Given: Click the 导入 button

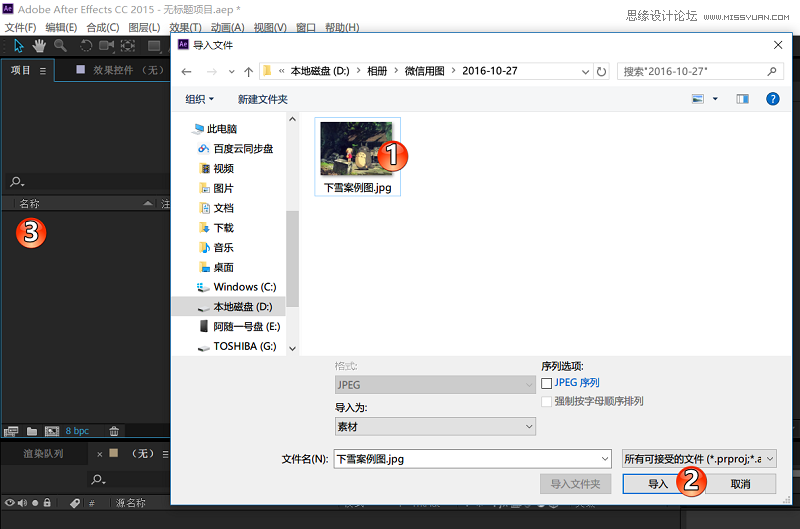Looking at the screenshot, I should 656,484.
